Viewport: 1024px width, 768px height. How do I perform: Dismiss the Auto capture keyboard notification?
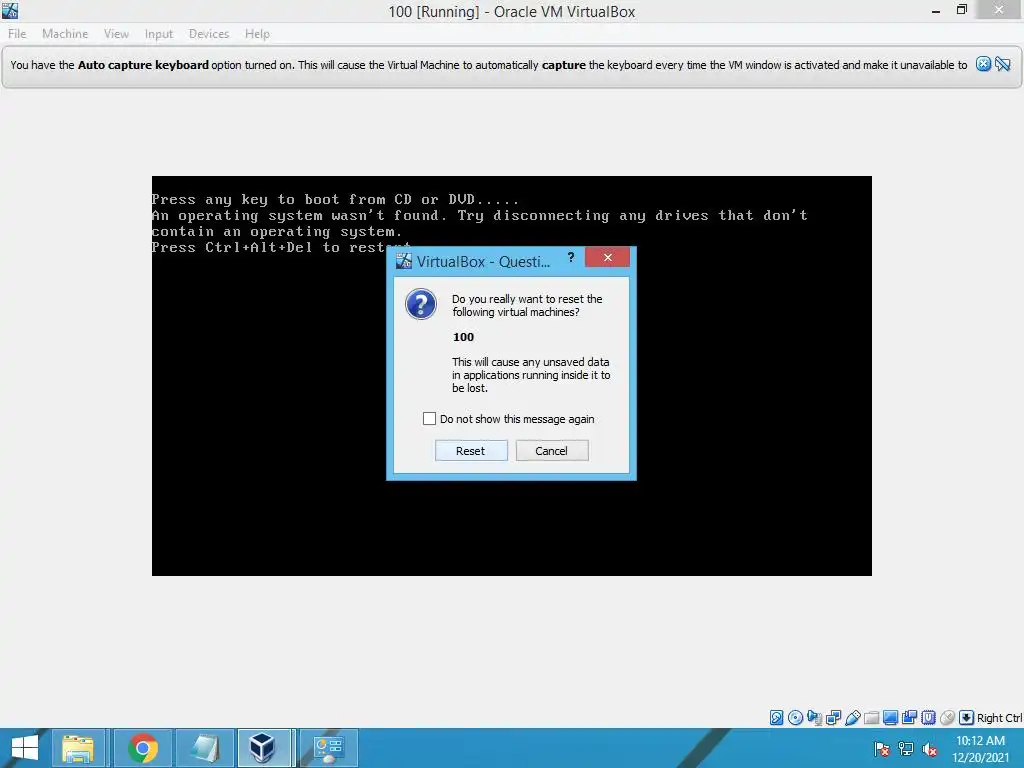pos(984,64)
